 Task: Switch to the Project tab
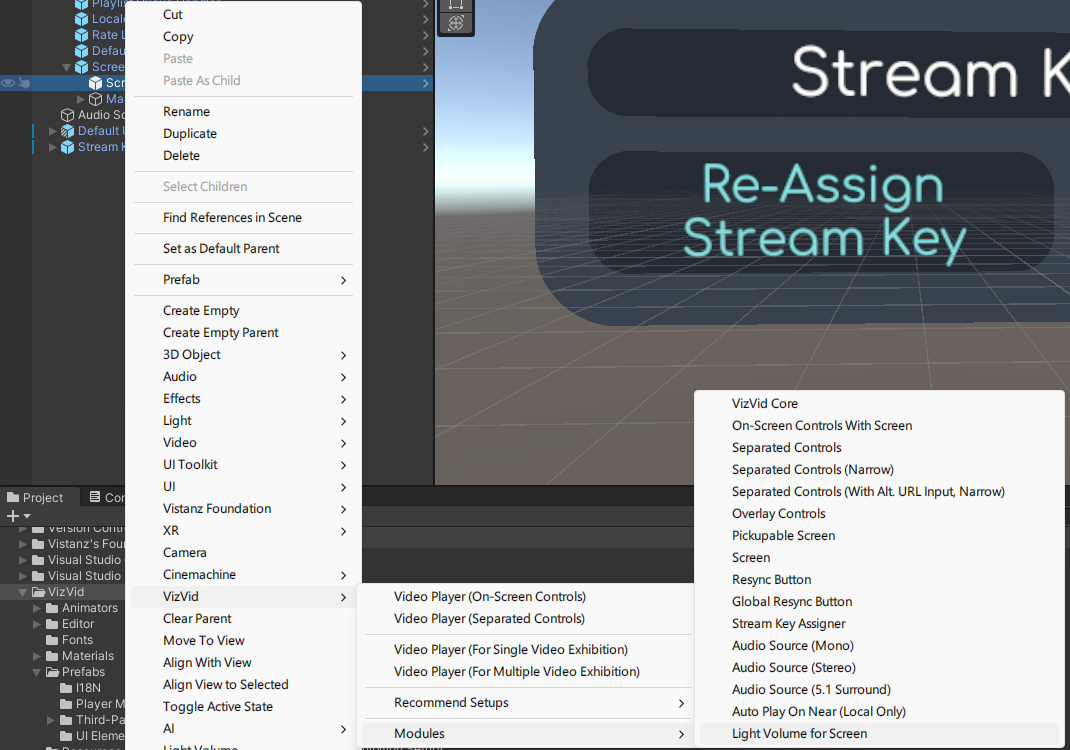tap(35, 497)
